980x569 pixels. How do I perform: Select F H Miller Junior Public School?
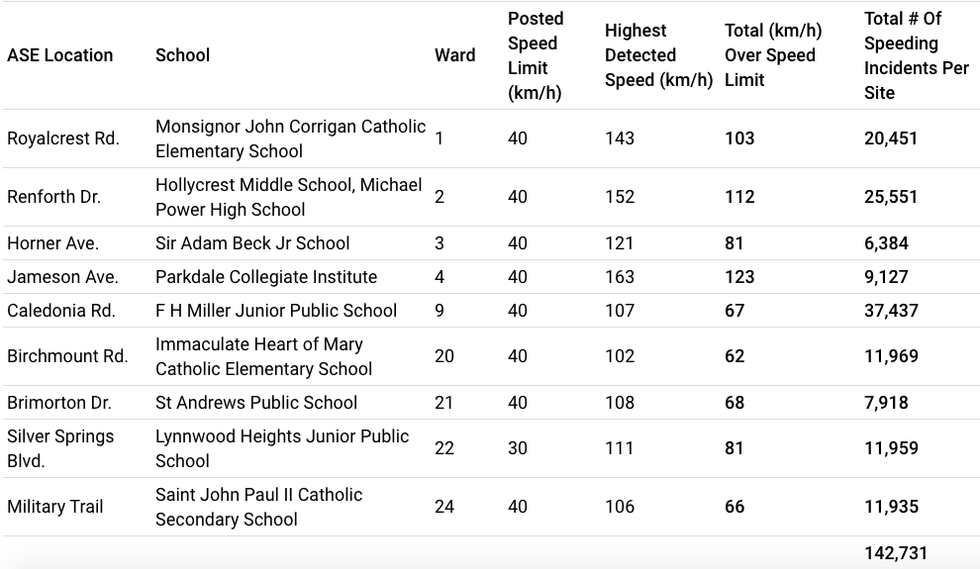[x=276, y=311]
